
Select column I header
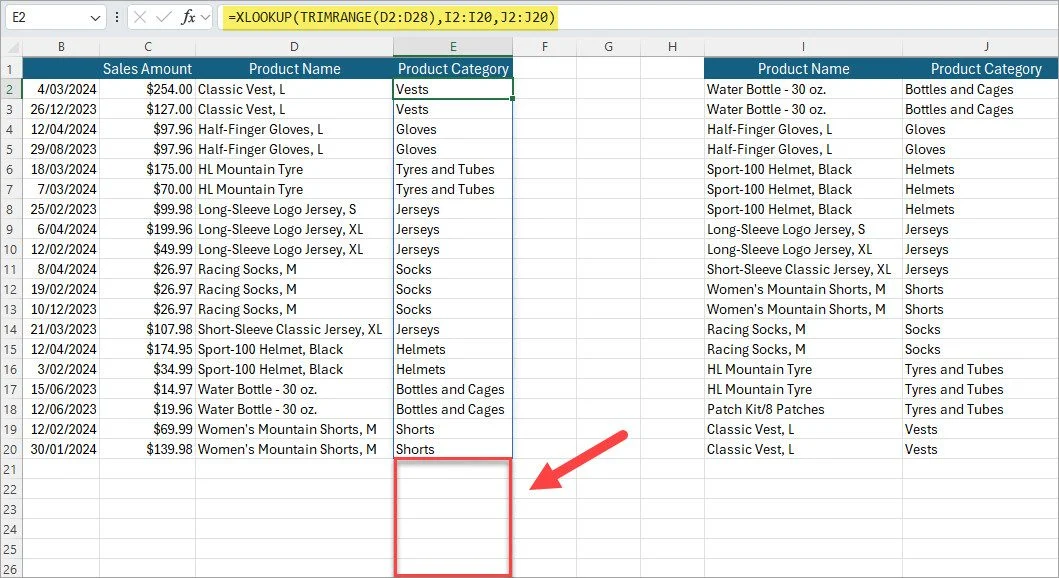803,47
